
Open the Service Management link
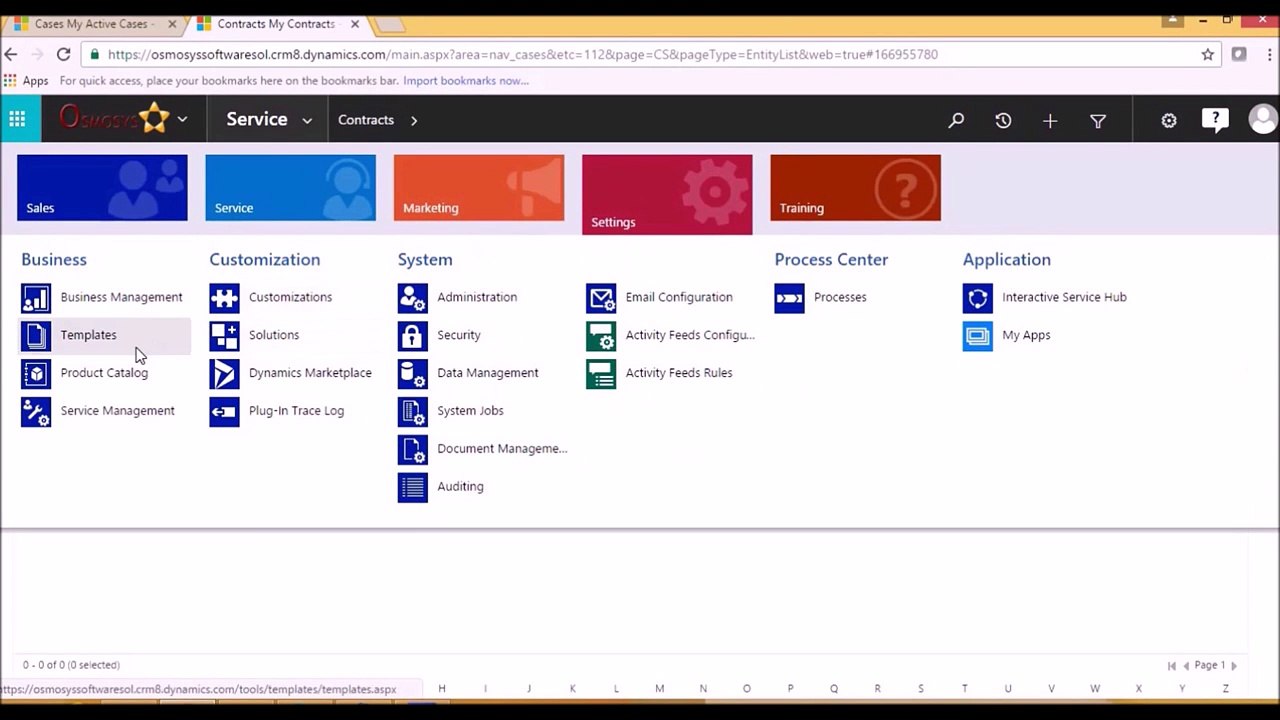pyautogui.click(x=117, y=411)
